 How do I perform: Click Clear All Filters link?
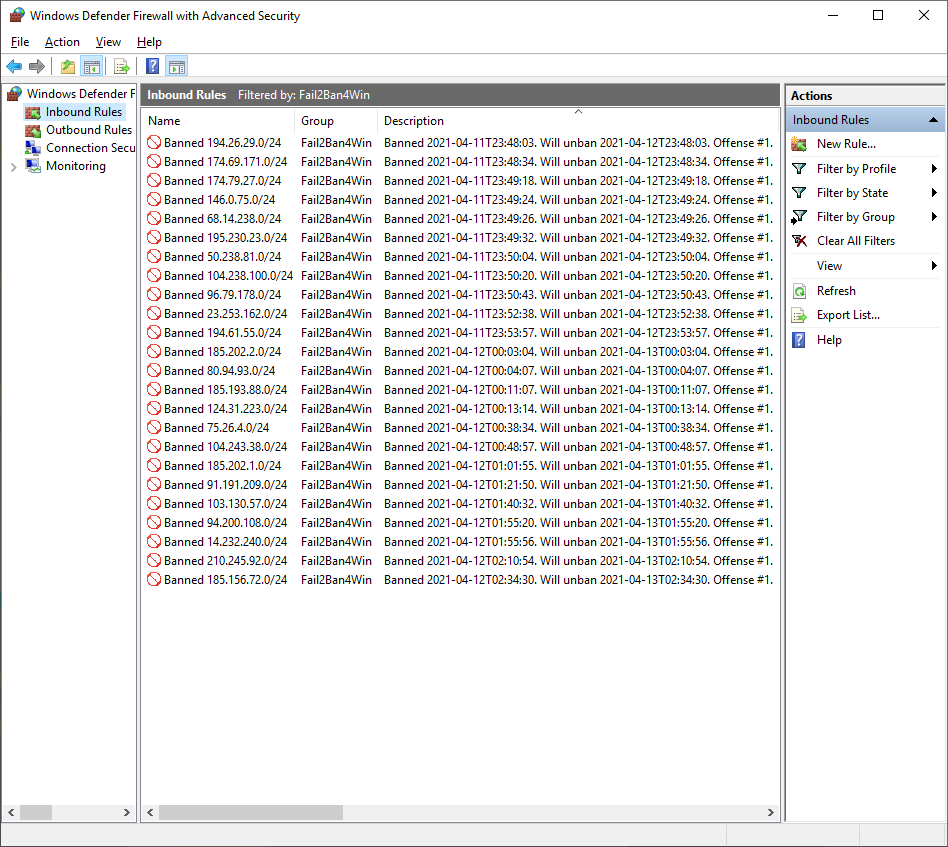[x=855, y=241]
